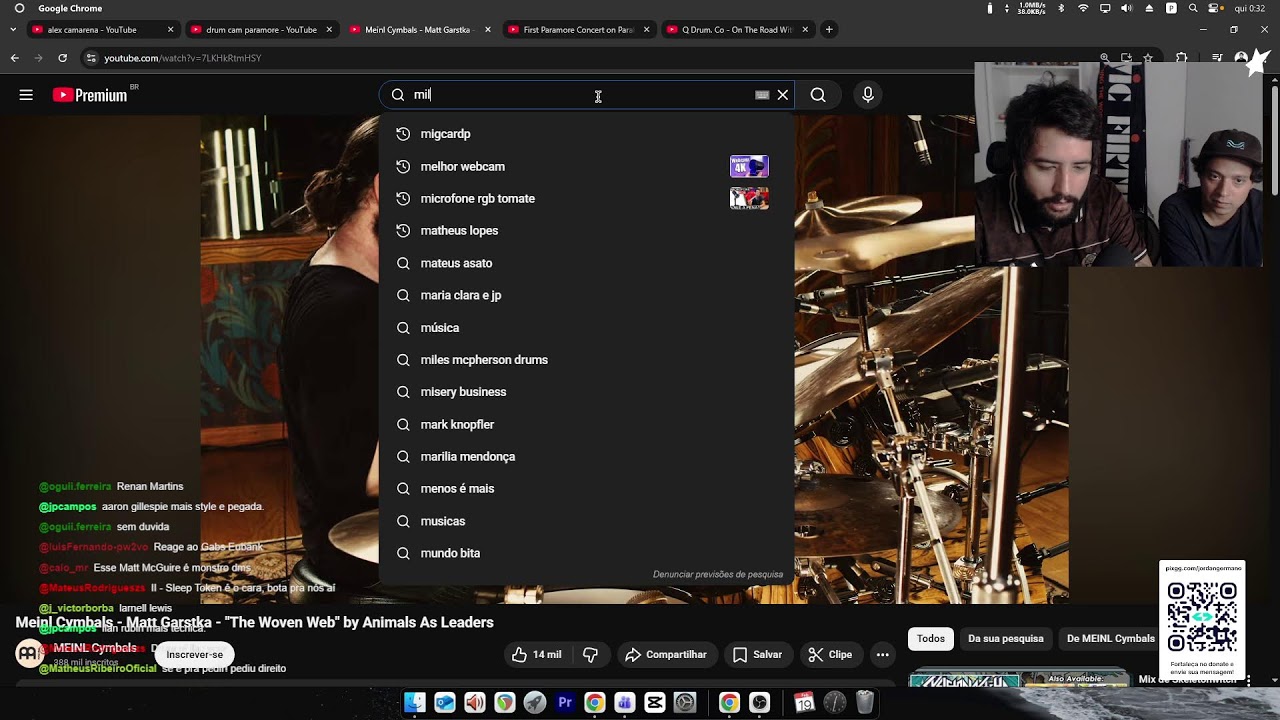
Task: Choose suggestion "marília mendonça"
Action: pos(586,457)
